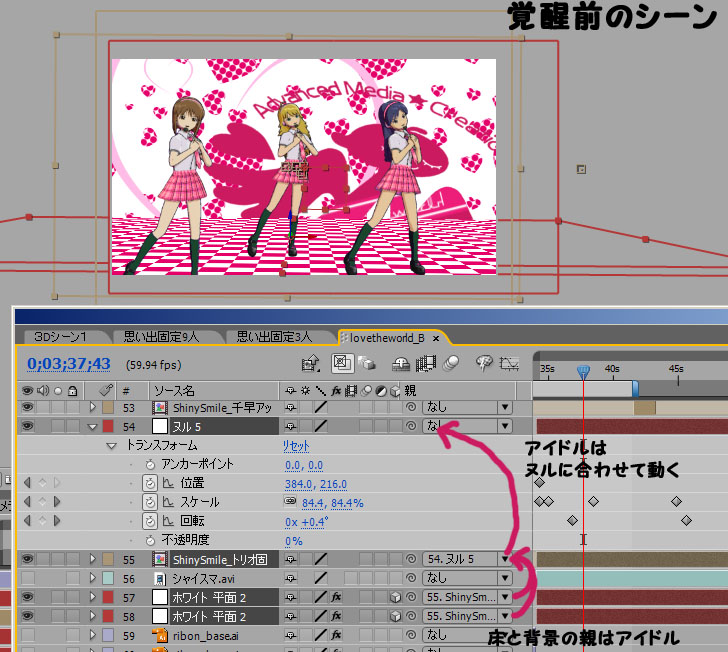Viewport: 728px width, 652px height.
Task: Click label color swatch of layer 56
Action: coord(108,578)
